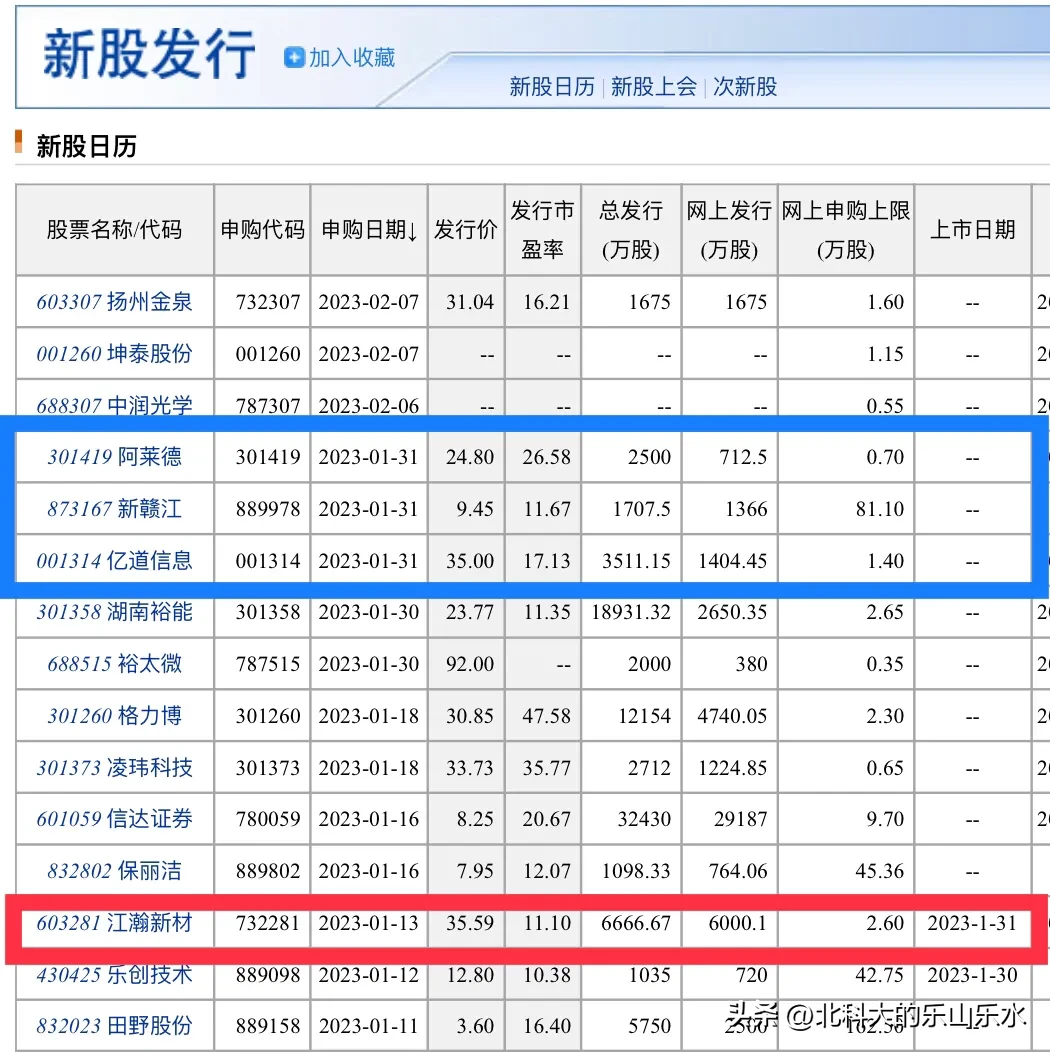The image size is (1050, 1052).
Task: Click the 新股发行 page title
Action: tap(149, 55)
